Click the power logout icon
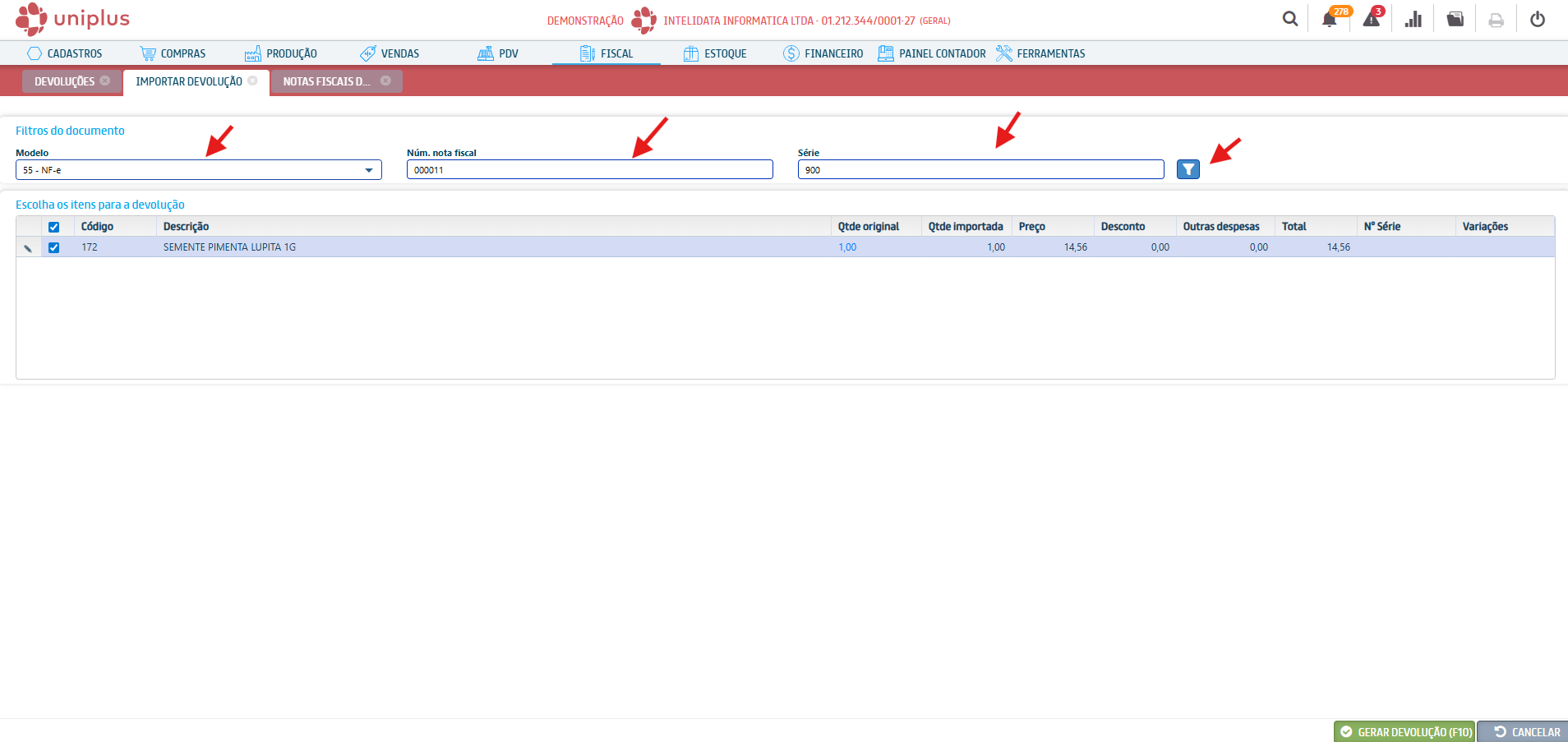Image resolution: width=1568 pixels, height=742 pixels. [x=1538, y=19]
